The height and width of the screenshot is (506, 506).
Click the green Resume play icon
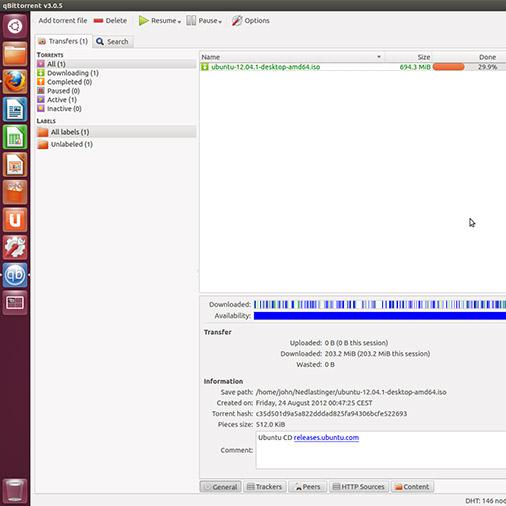click(x=143, y=21)
